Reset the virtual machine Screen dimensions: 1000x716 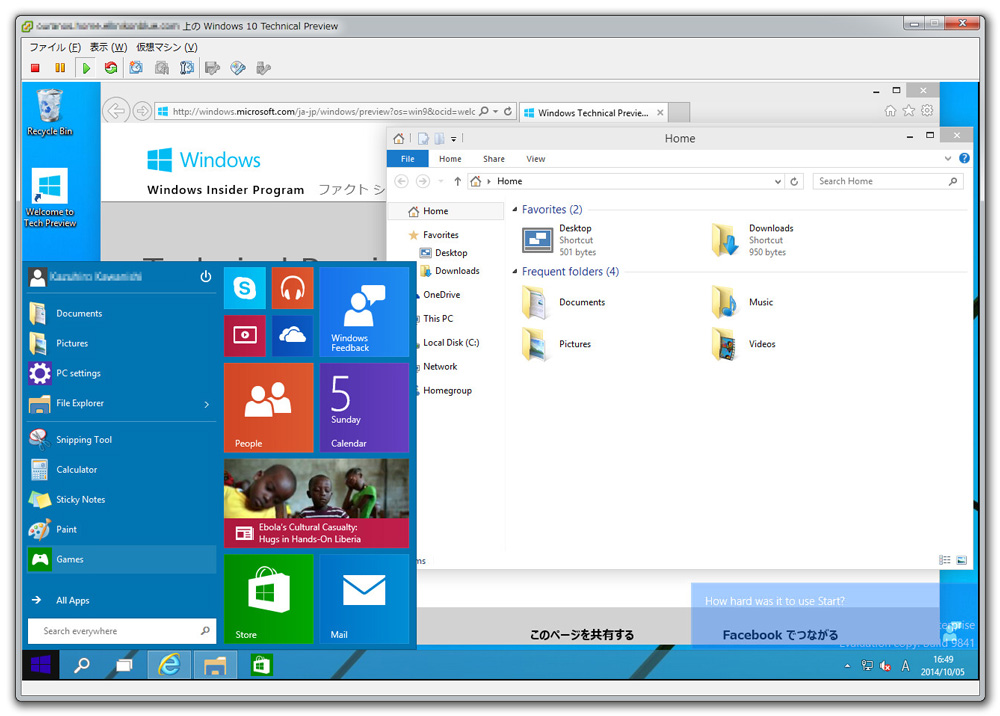coord(111,68)
